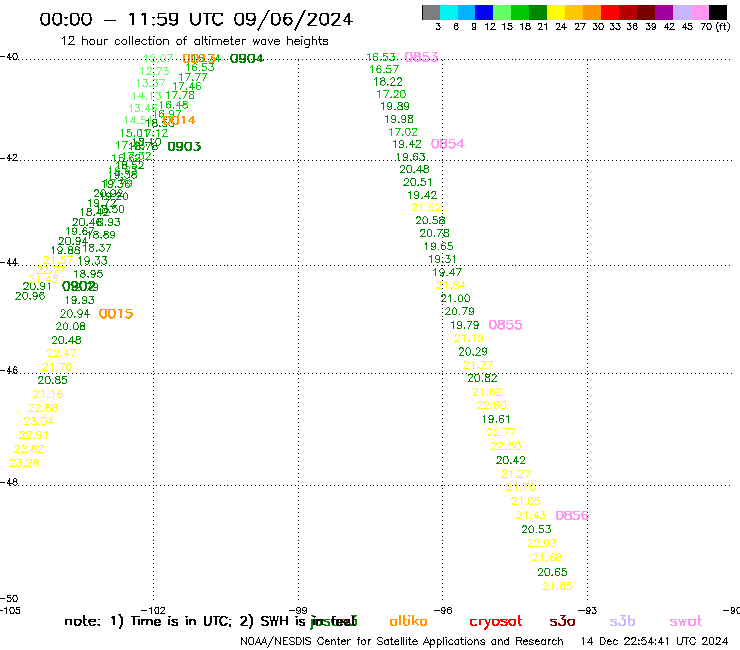Select the wave height value 20.42
This screenshot has width=740, height=650.
pyautogui.click(x=511, y=460)
